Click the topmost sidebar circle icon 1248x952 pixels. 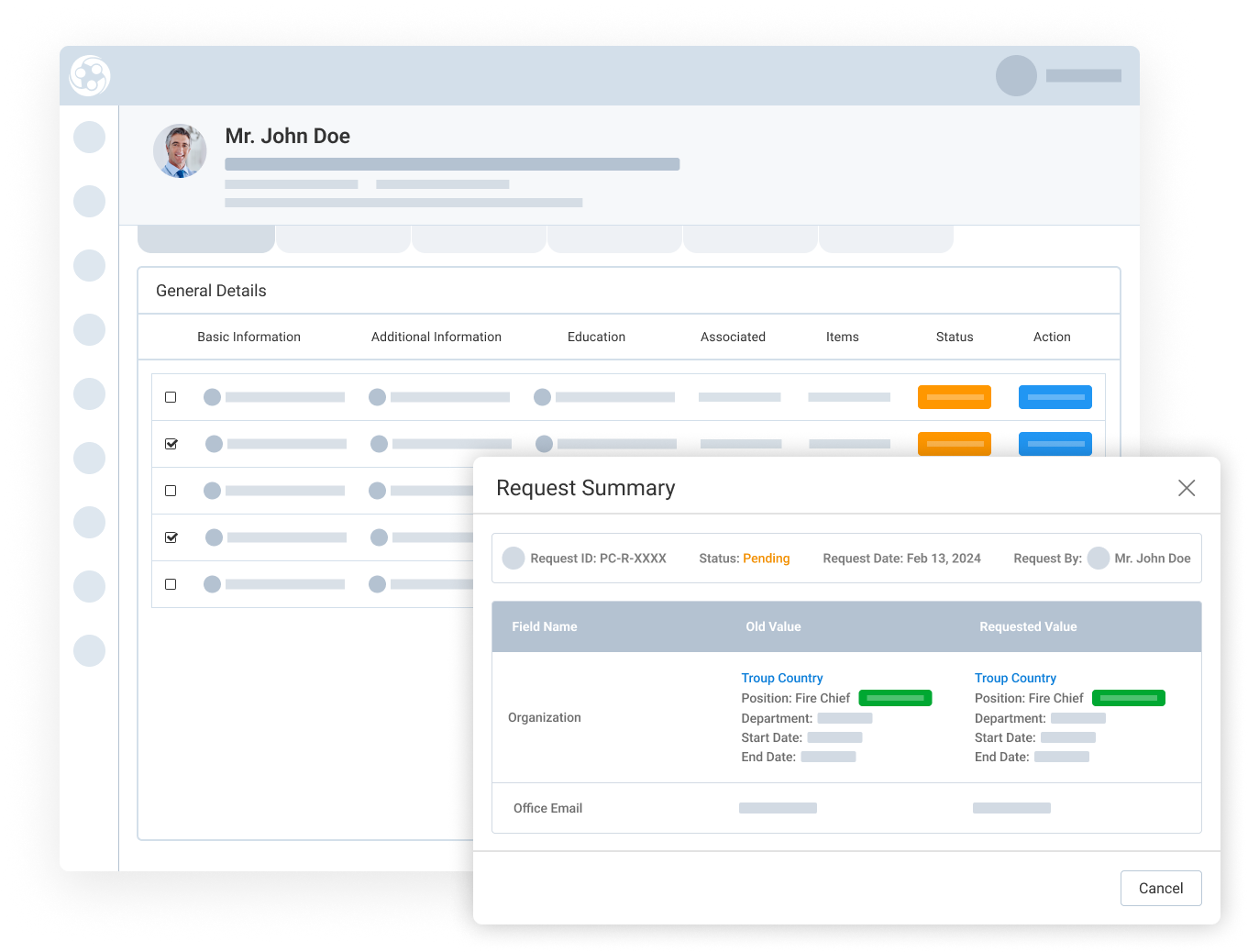coord(89,138)
